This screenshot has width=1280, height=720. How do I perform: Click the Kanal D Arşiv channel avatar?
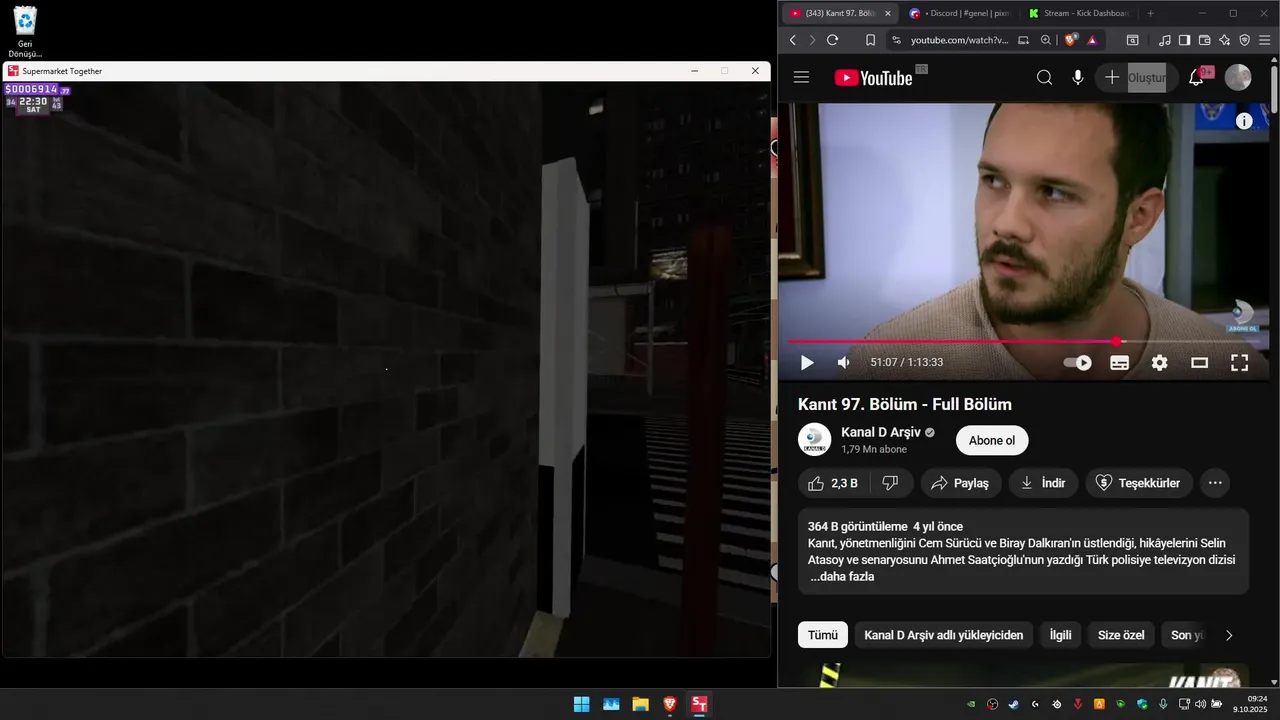[814, 440]
